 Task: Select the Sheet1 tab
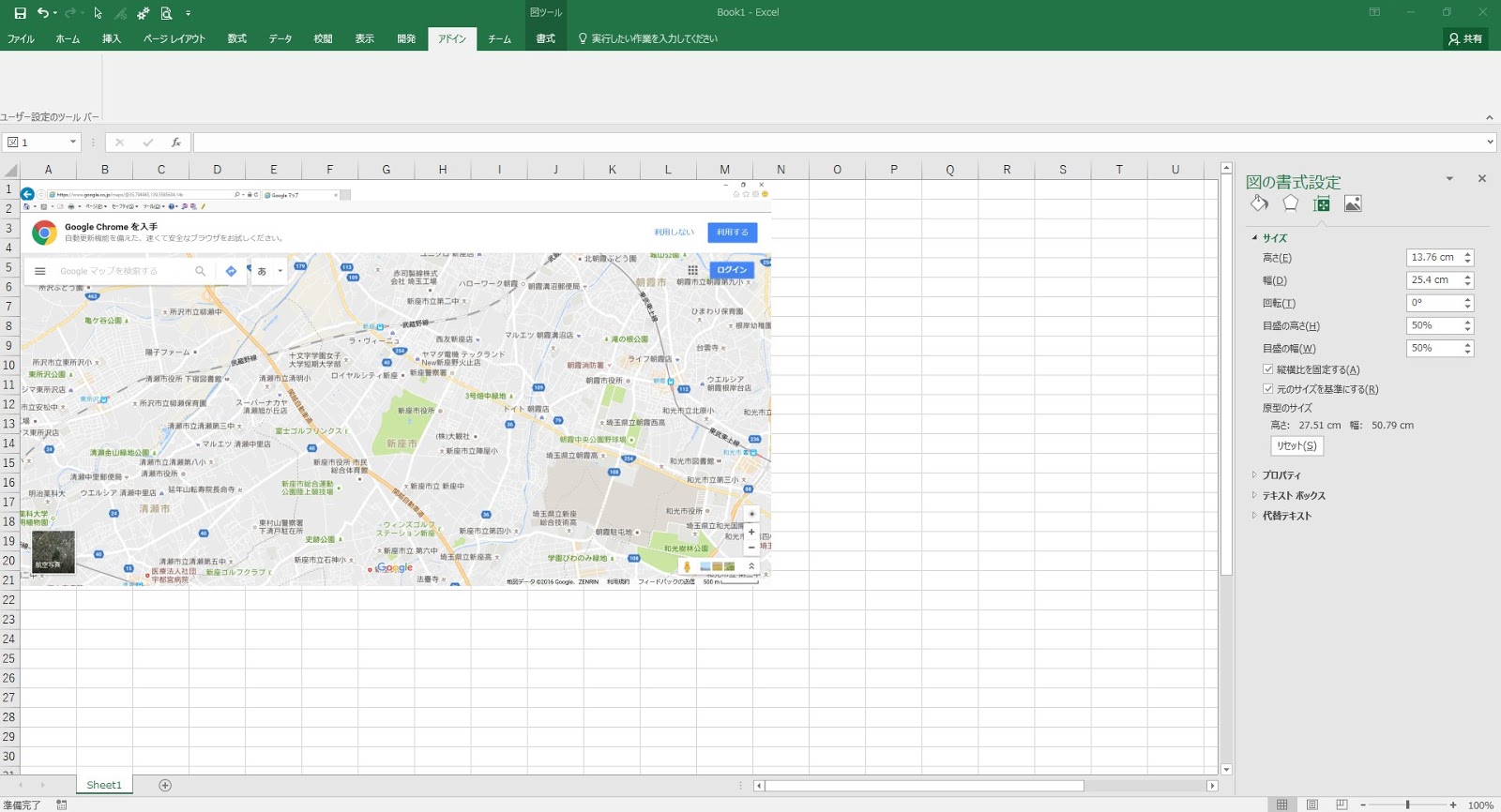point(104,785)
